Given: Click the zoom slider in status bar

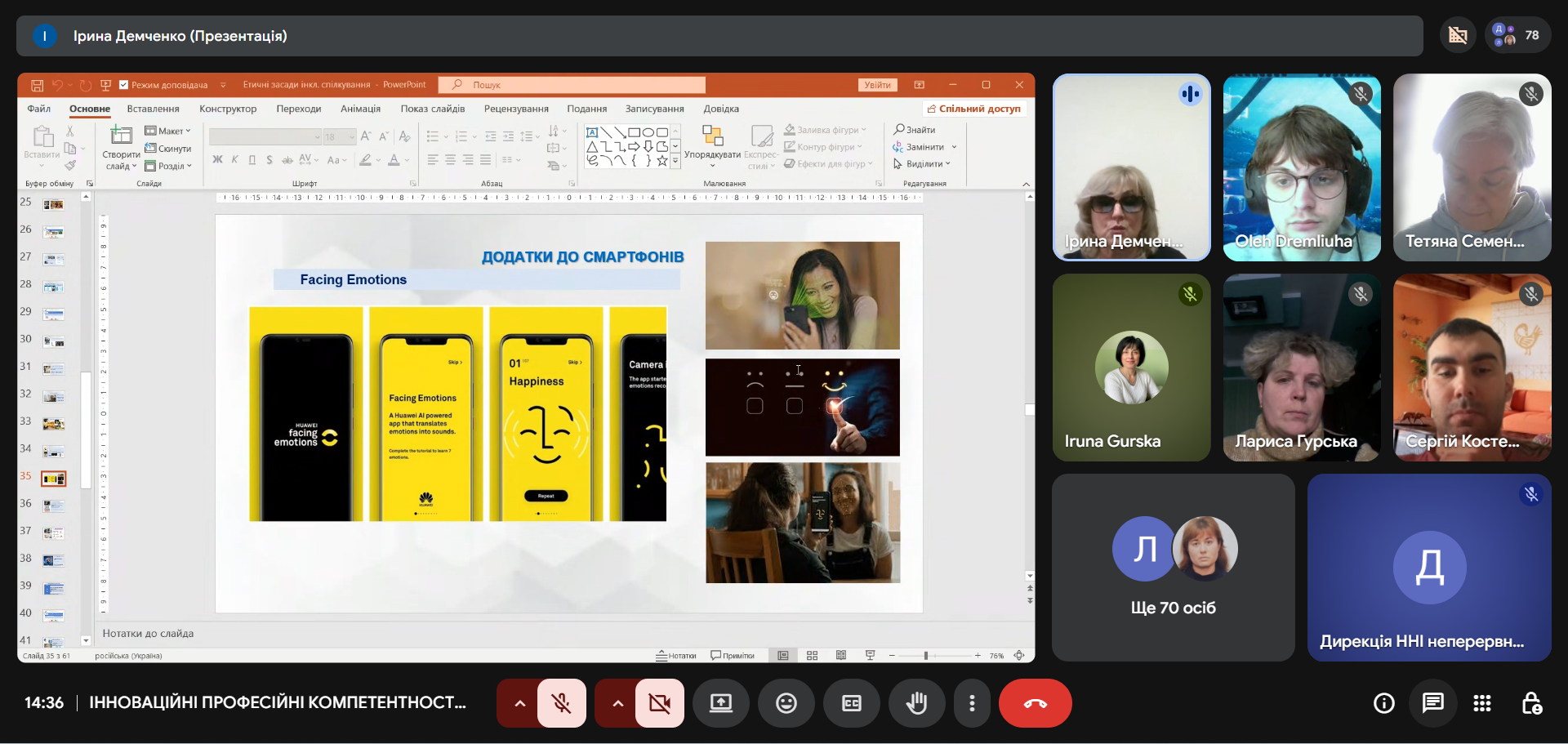Looking at the screenshot, I should [x=925, y=656].
